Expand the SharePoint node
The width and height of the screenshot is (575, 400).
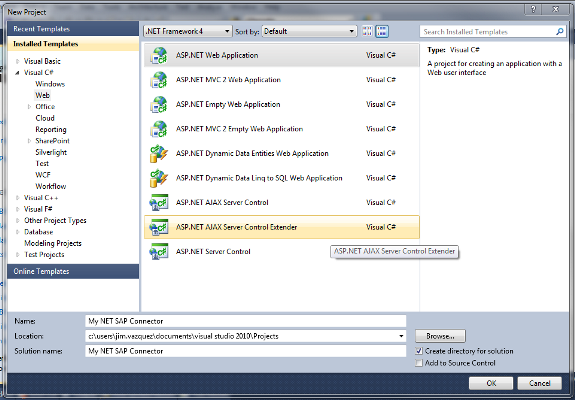click(29, 141)
